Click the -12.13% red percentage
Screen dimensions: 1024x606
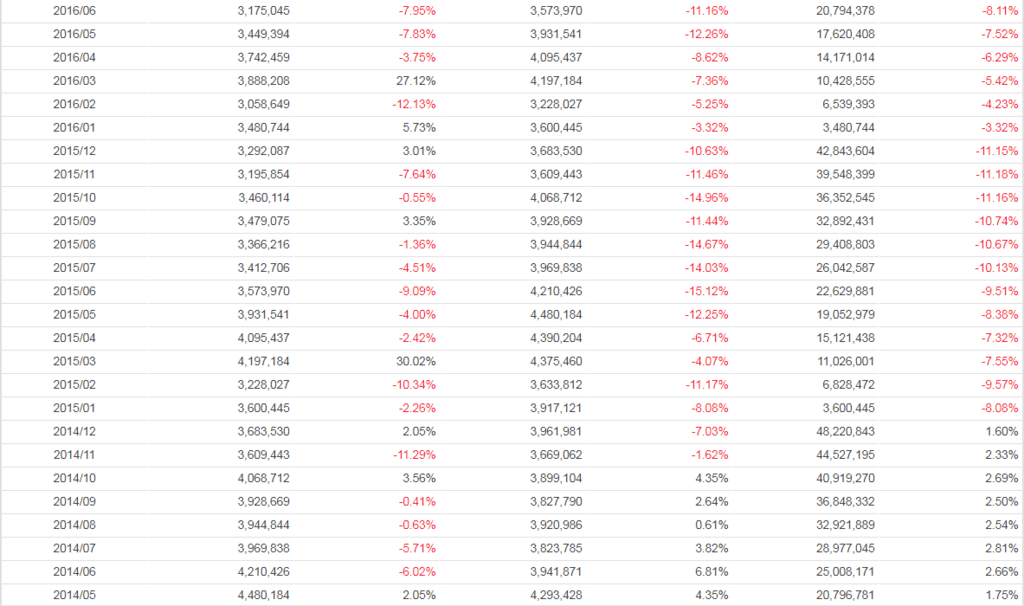413,104
